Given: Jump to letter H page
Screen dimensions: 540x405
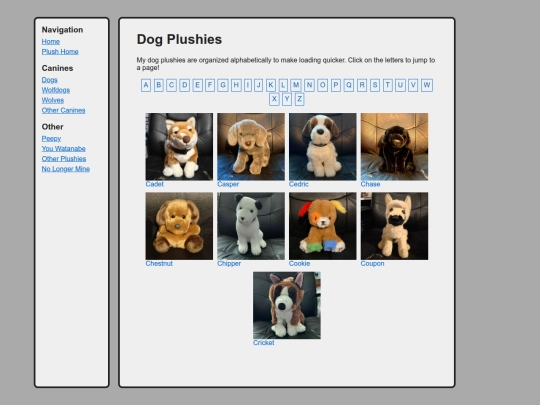Looking at the screenshot, I should pyautogui.click(x=236, y=85).
